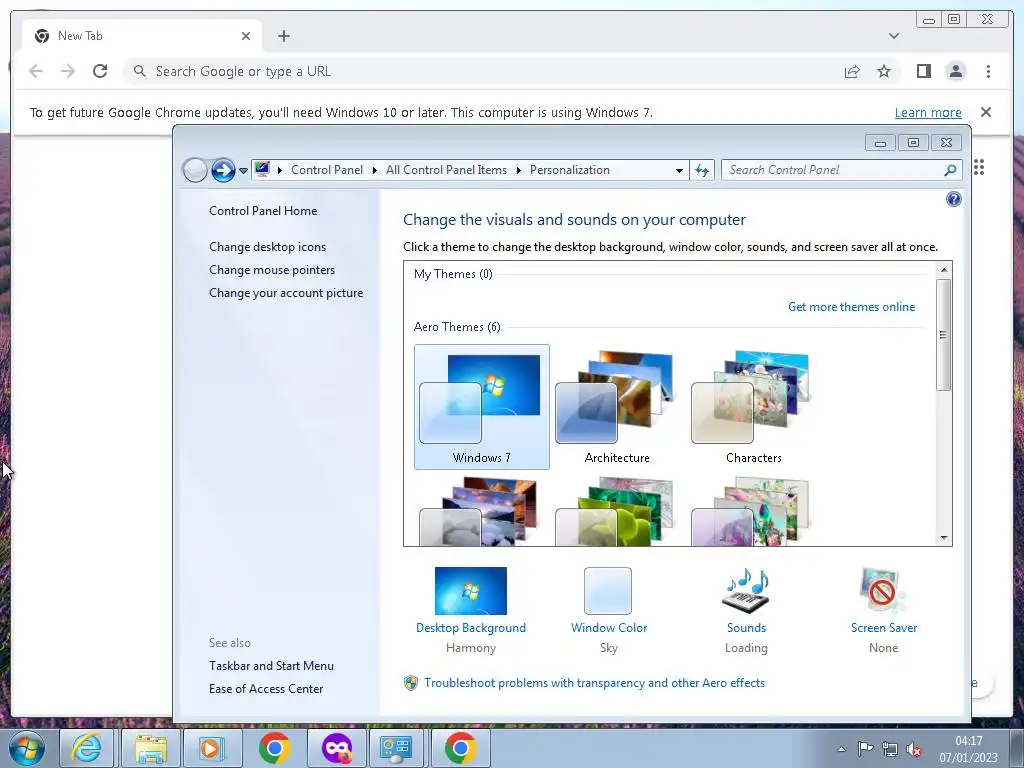Viewport: 1024px width, 768px height.
Task: Open the Sounds settings icon
Action: (x=746, y=590)
